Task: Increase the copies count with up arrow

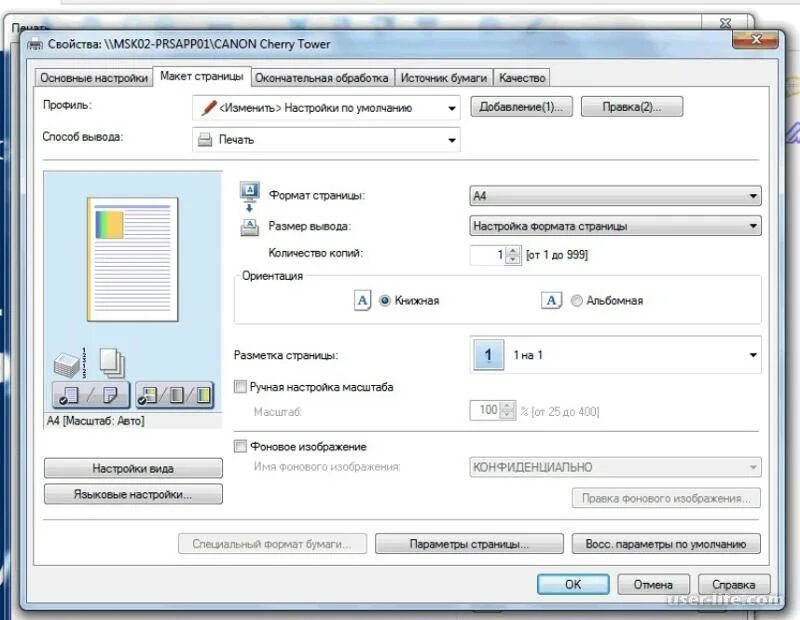Action: click(513, 250)
